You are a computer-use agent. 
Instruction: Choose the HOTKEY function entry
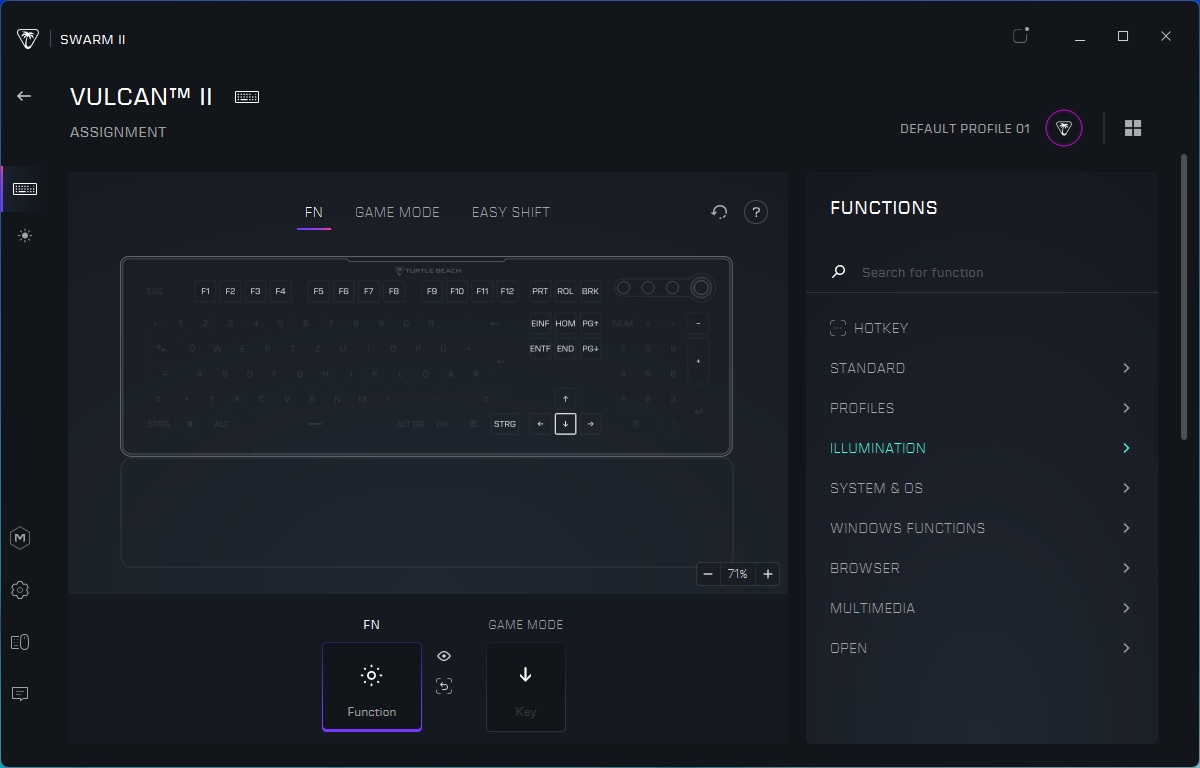868,328
